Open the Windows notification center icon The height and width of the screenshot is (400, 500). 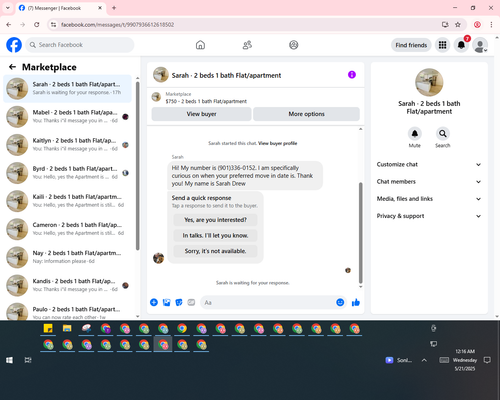[x=487, y=360]
